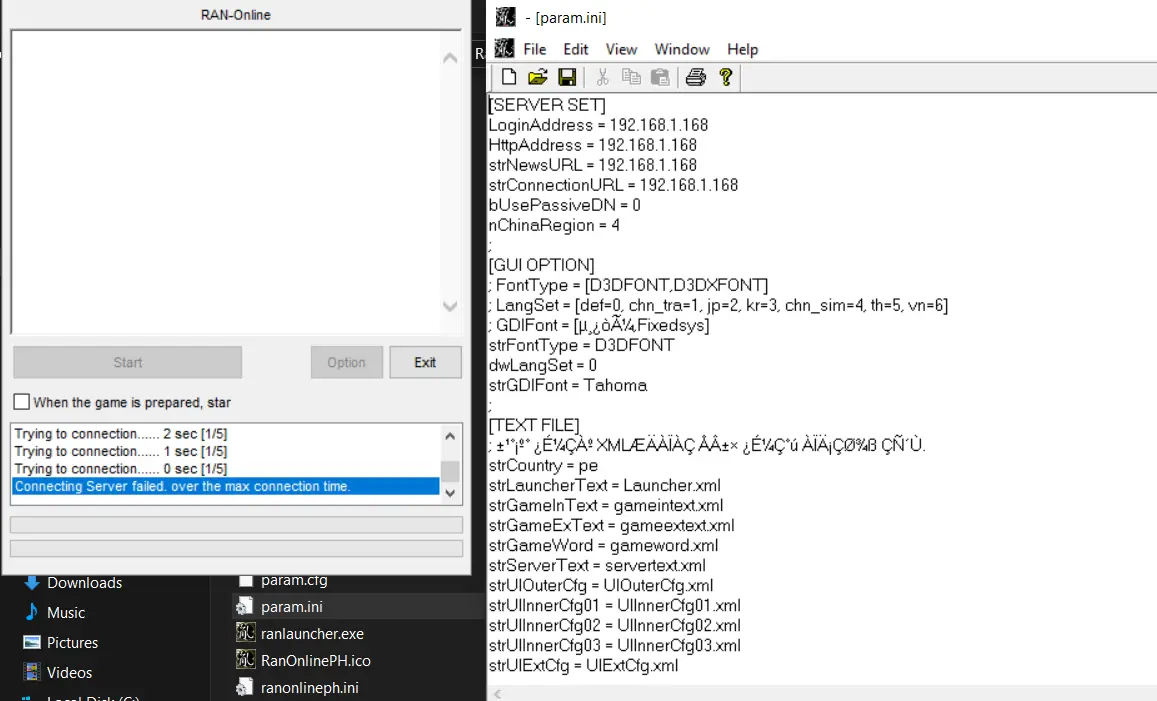
Task: Click the HttpAddress line in editor
Action: [593, 145]
